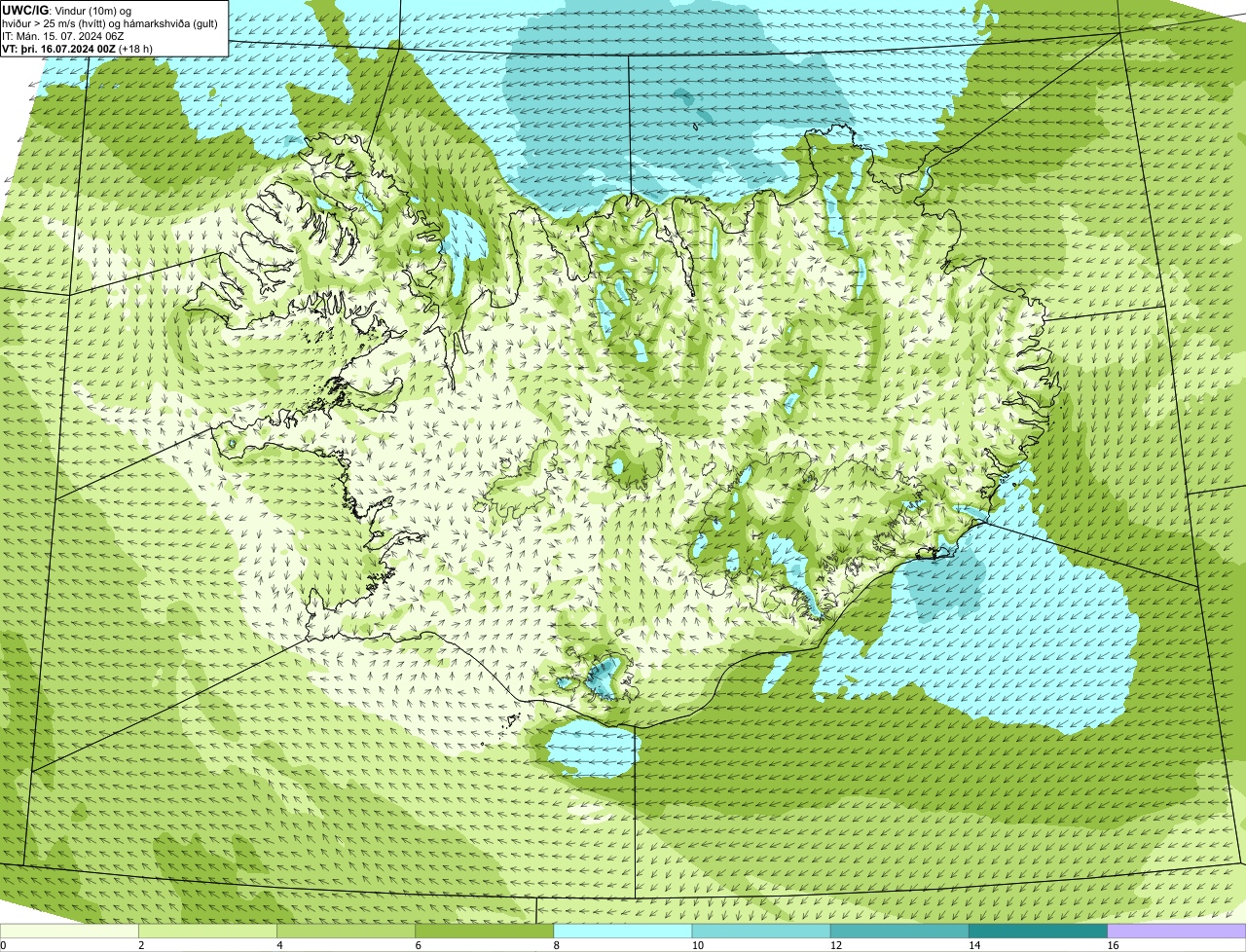Click the "IT: Mán. 15. 07. 2024 06Z" line
This screenshot has width=1246, height=952.
point(62,35)
